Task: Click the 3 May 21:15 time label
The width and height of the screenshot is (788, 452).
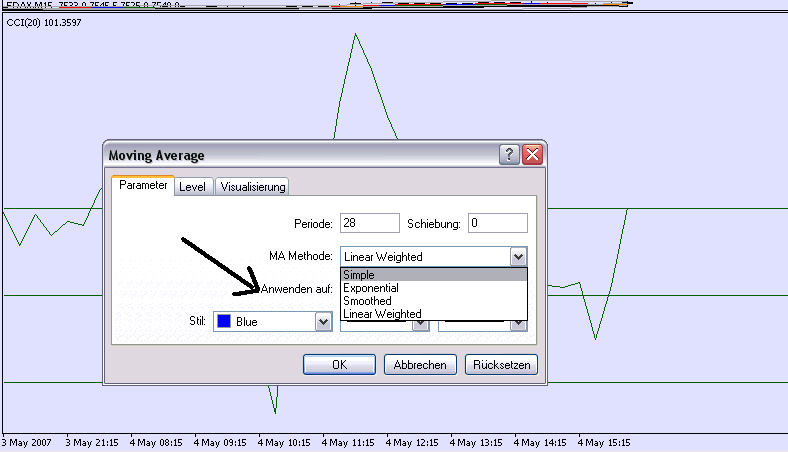Action: tap(92, 443)
